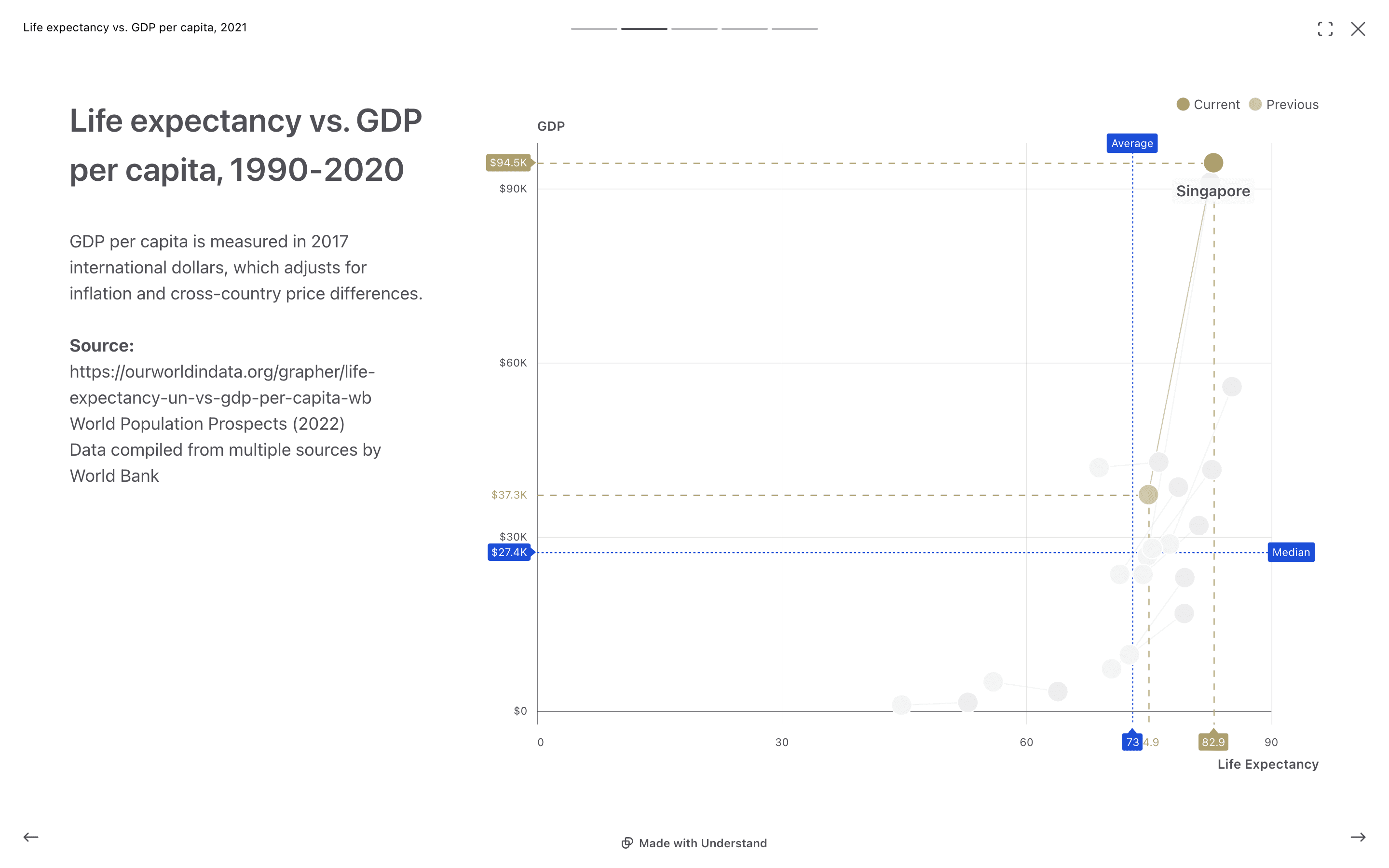
Task: Enter fullscreen mode using the expand icon
Action: [x=1325, y=29]
